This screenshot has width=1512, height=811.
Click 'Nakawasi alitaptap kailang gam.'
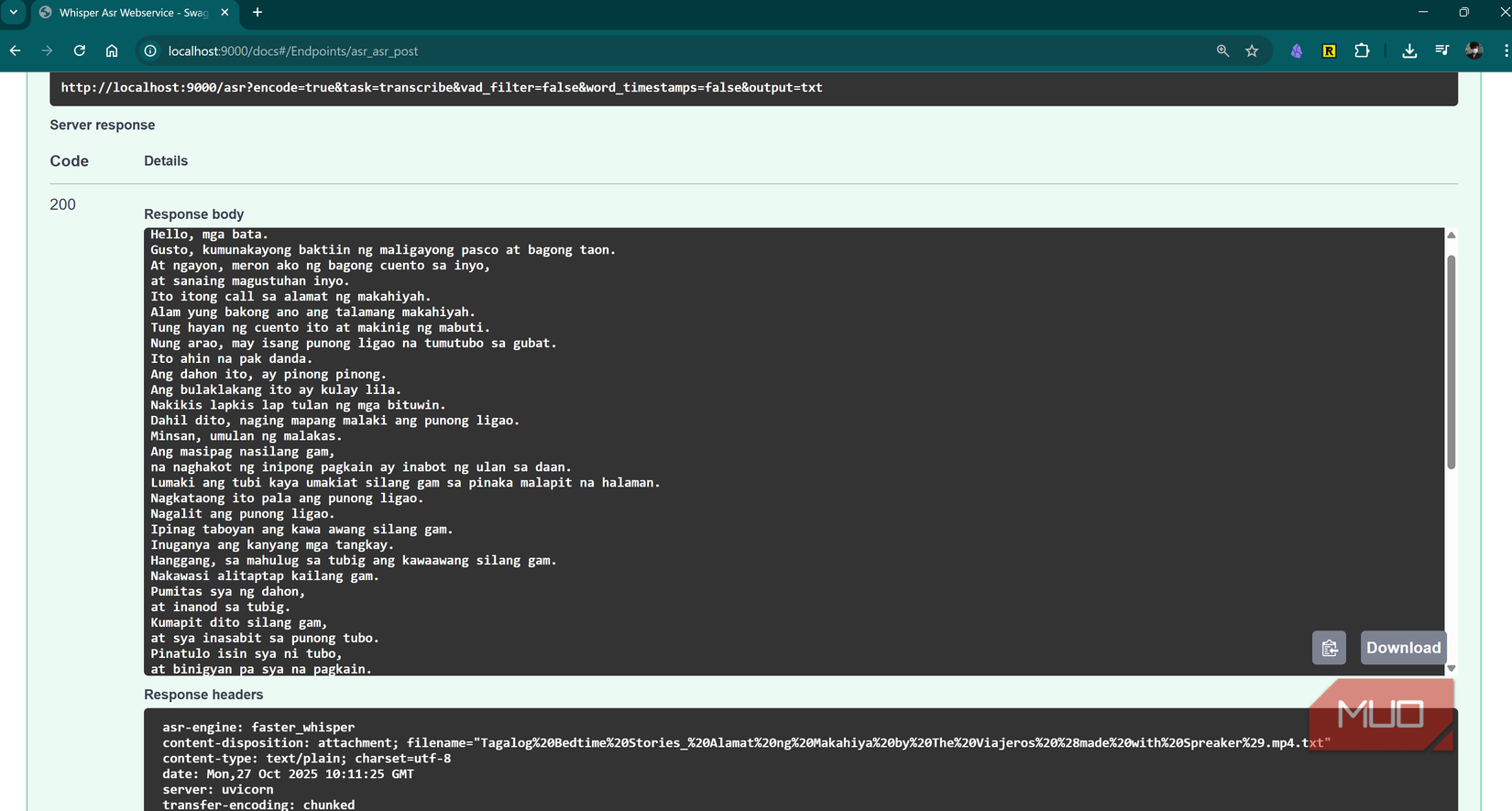pyautogui.click(x=265, y=576)
